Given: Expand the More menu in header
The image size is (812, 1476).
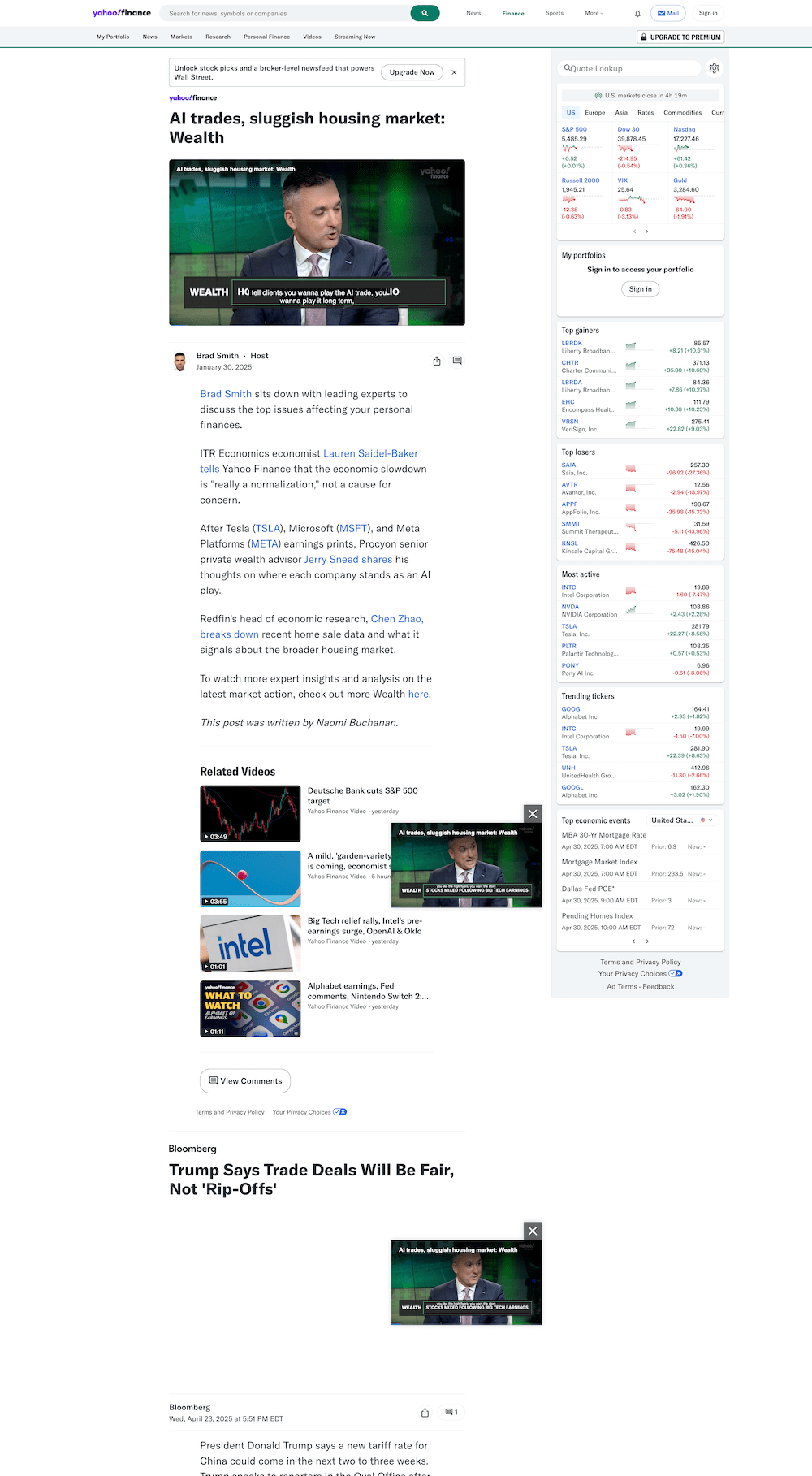Looking at the screenshot, I should (594, 13).
